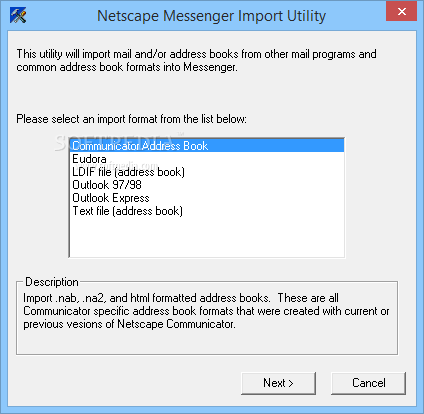424x414 pixels.
Task: Click the 'Import .nab, .na2, and html' description line
Action: tap(181, 298)
